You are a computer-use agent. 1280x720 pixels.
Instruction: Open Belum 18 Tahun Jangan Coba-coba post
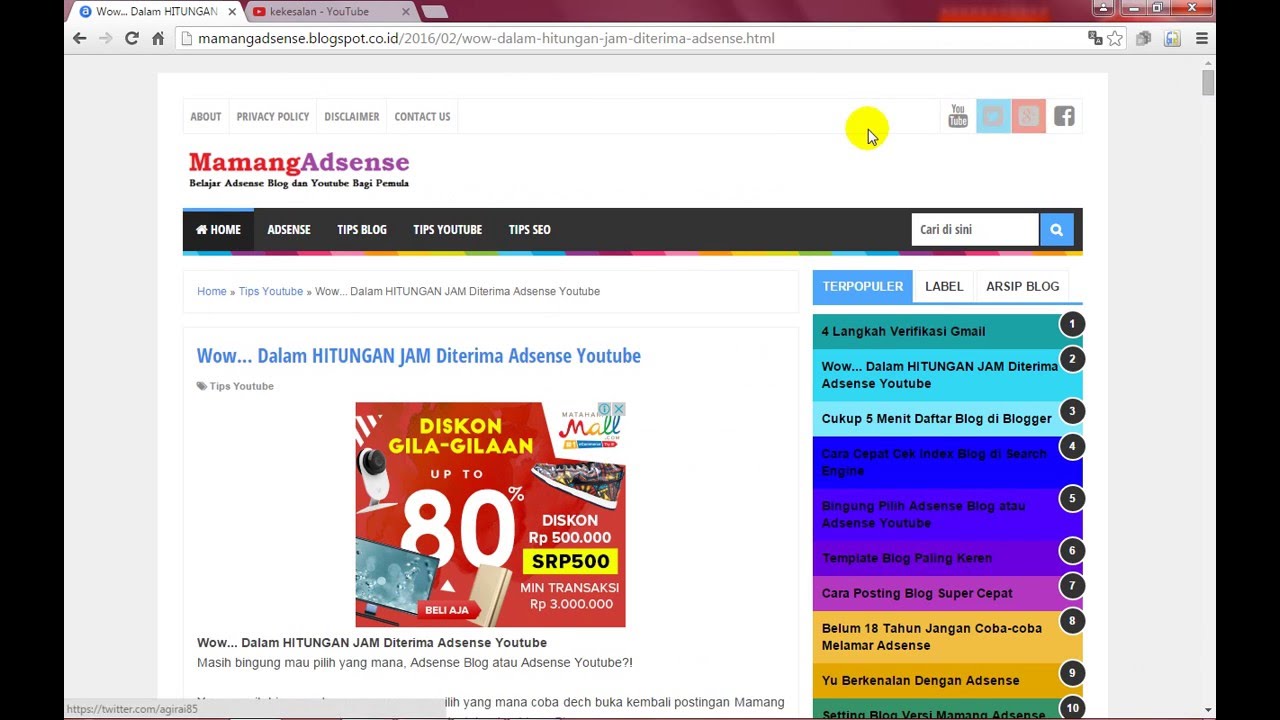coord(932,636)
